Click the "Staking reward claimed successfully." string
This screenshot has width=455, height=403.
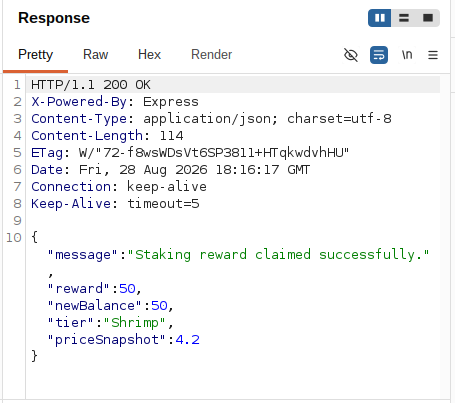[278, 255]
